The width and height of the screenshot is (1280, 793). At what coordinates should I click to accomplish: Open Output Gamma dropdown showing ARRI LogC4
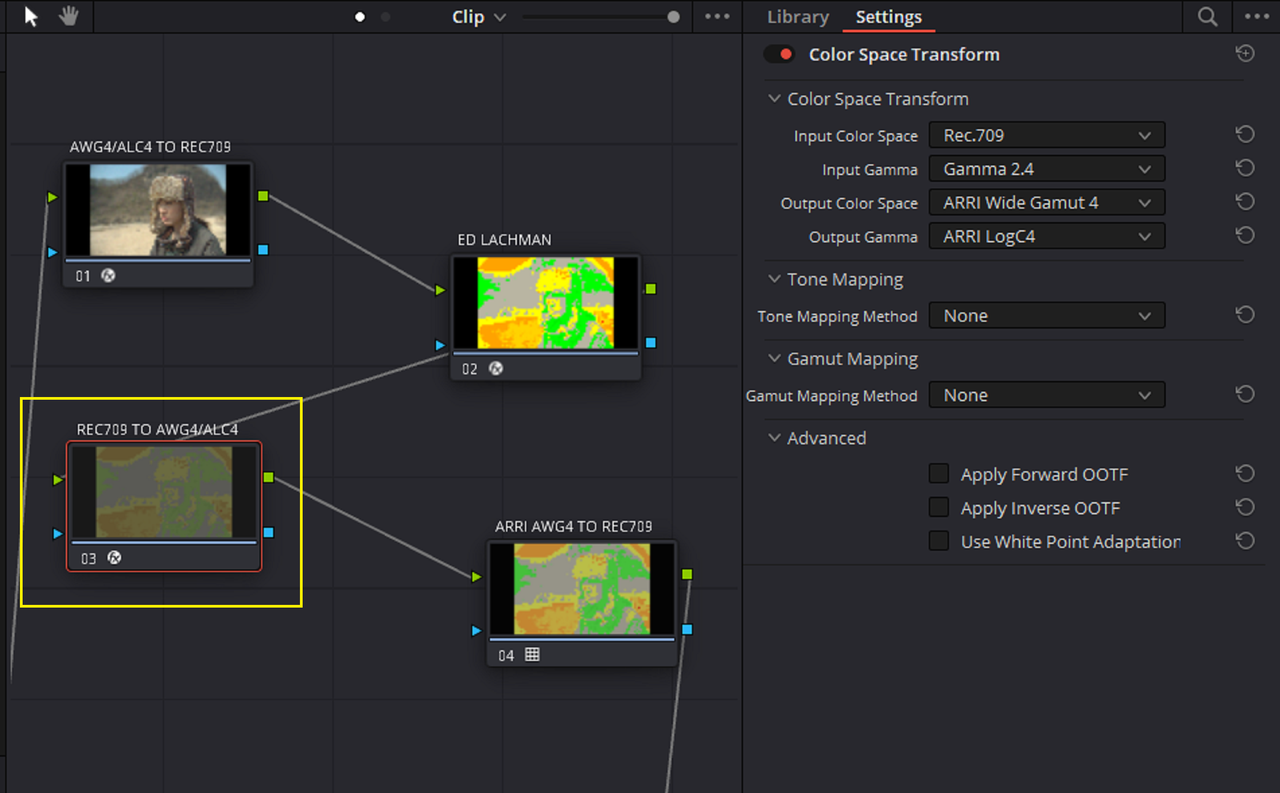(x=1047, y=236)
